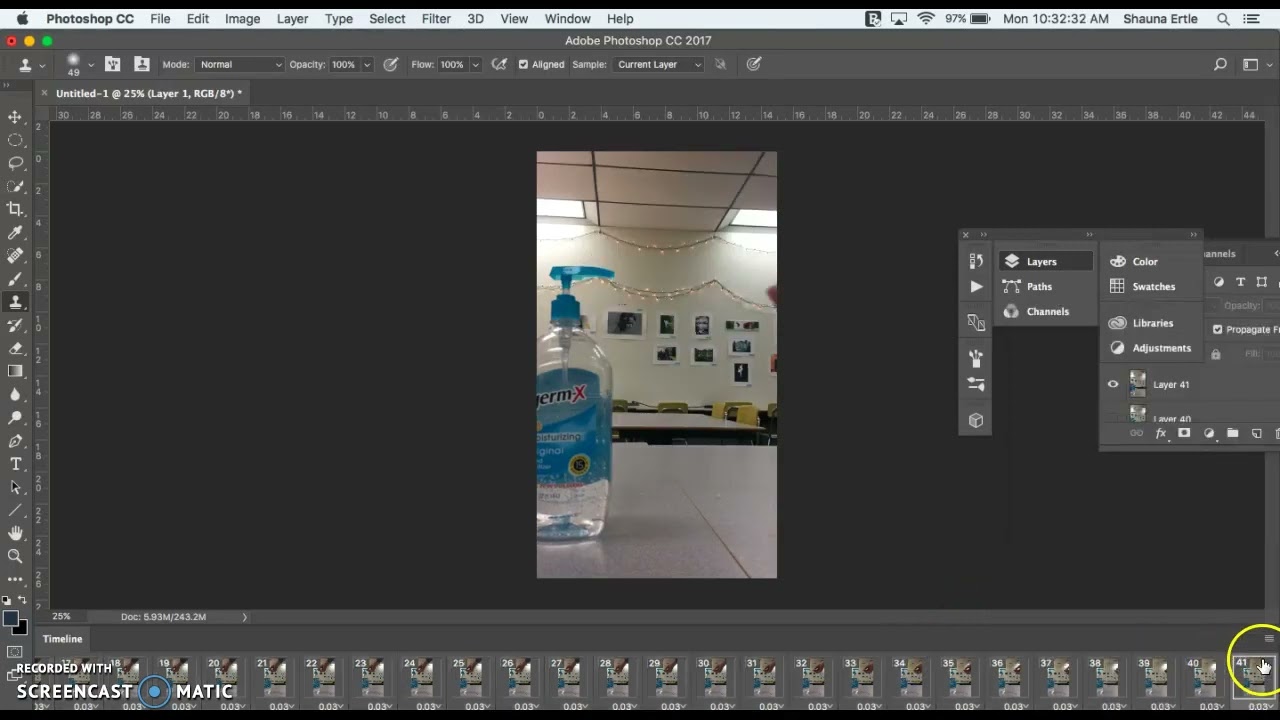The width and height of the screenshot is (1280, 720).
Task: Open the Edit Toolbar ellipsis
Action: [15, 579]
